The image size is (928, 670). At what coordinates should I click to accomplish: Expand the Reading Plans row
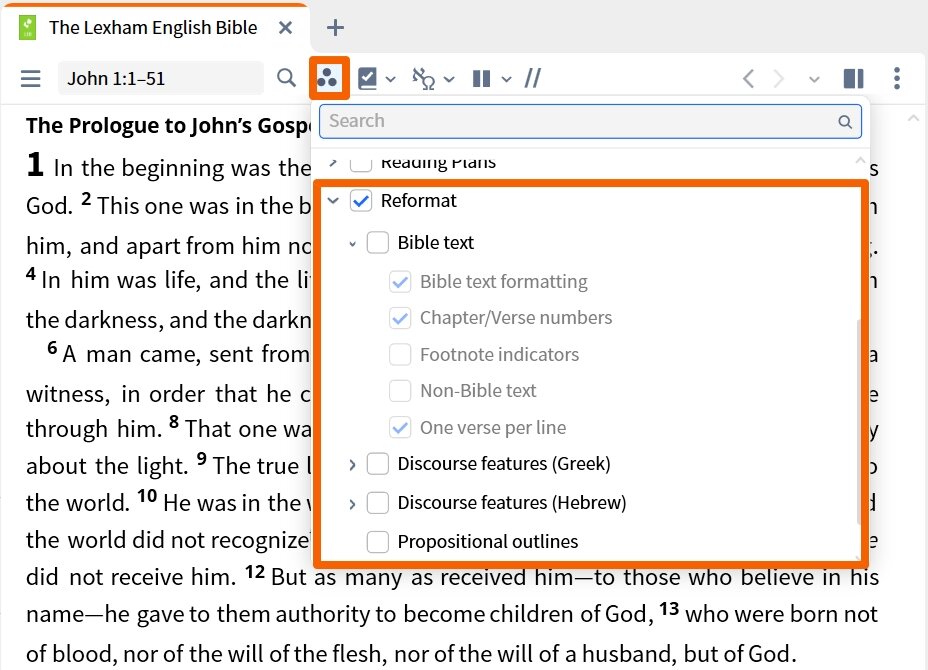pos(333,162)
